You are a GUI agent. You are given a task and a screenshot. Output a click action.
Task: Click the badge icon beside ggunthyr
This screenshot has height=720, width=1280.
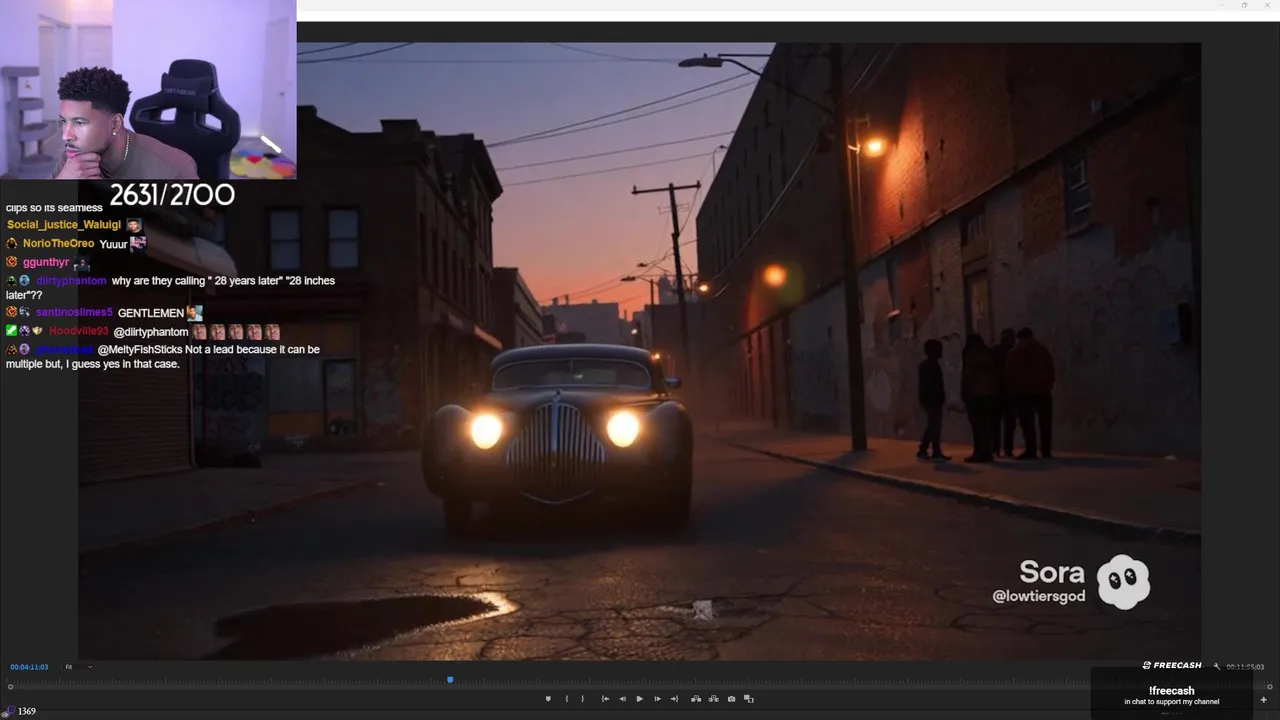(x=12, y=262)
